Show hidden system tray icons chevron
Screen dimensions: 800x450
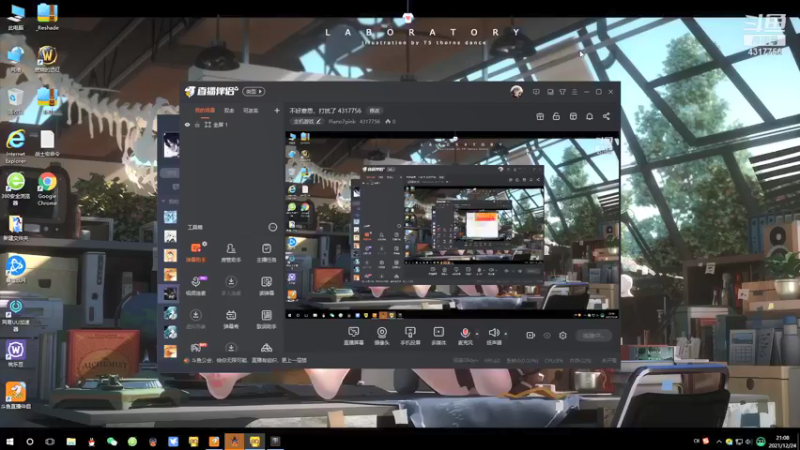coord(718,441)
